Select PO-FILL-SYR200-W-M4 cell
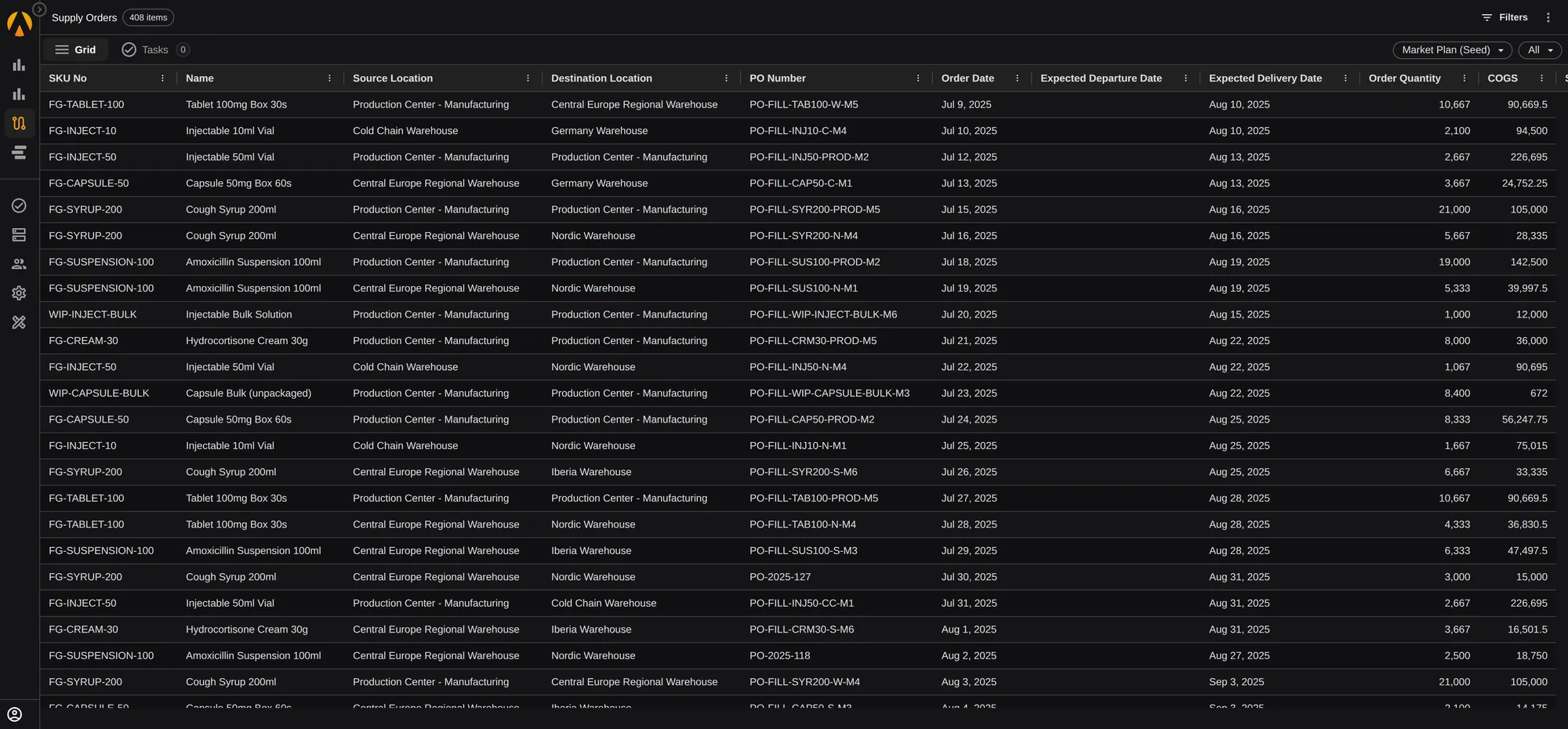The image size is (1568, 729). point(804,682)
